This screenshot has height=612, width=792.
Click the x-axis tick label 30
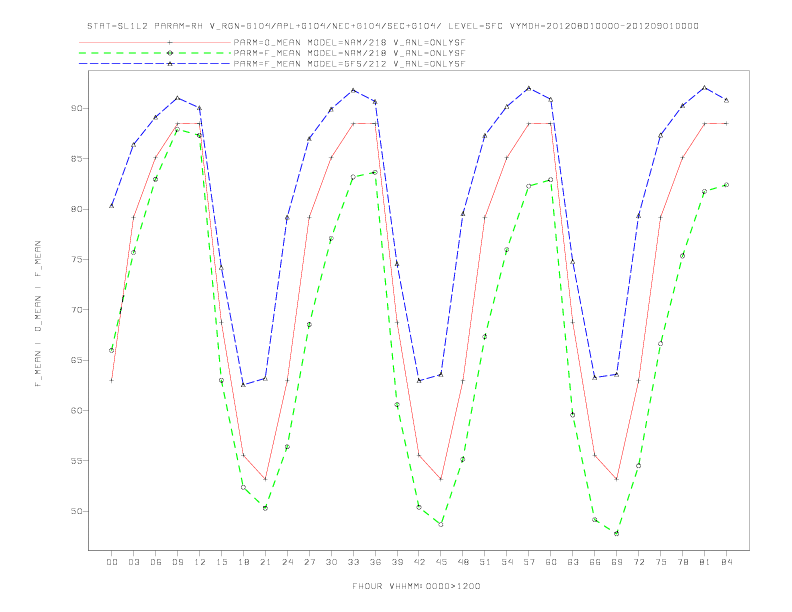point(331,562)
